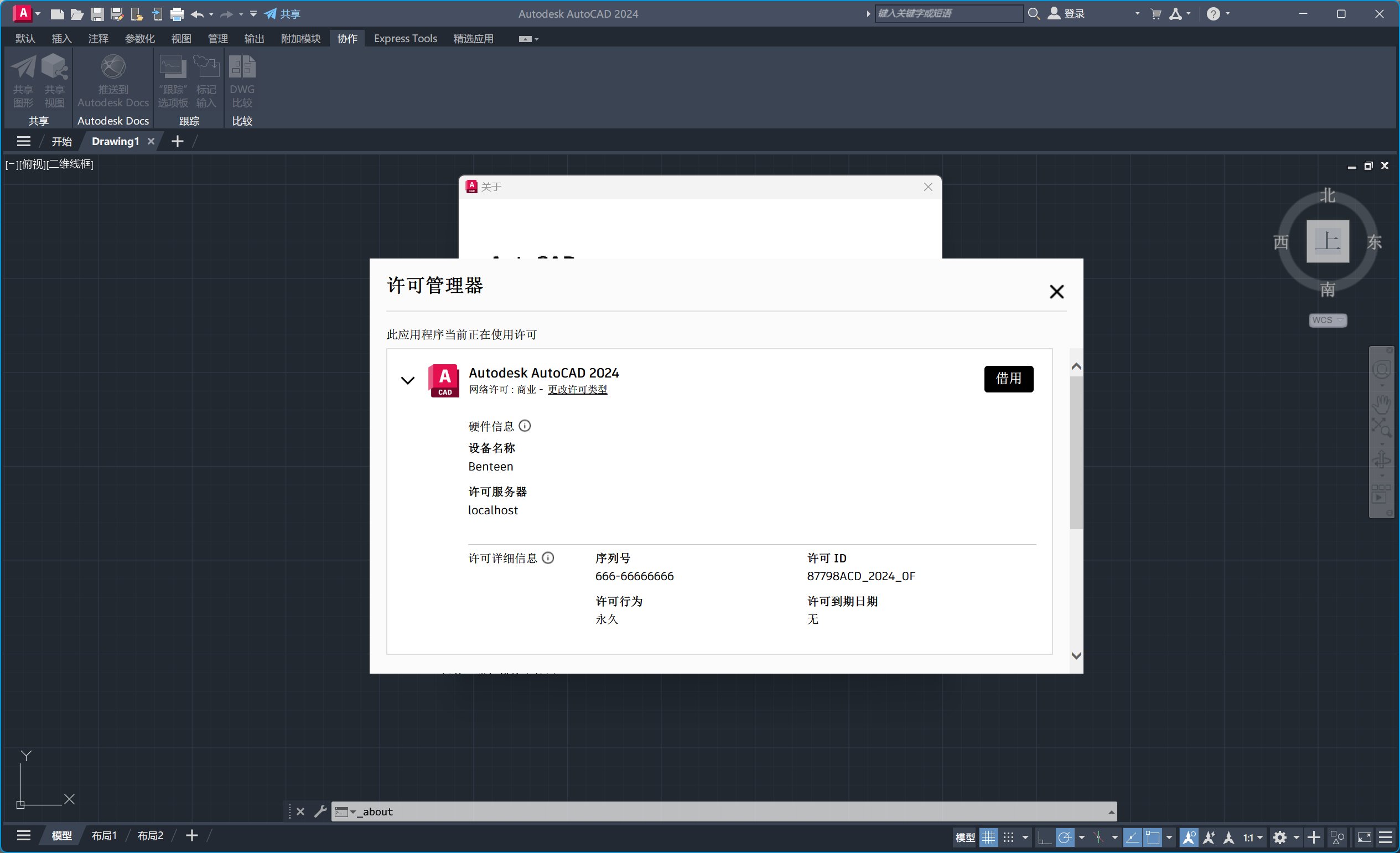The height and width of the screenshot is (853, 1400).
Task: Open Quick Access Toolbar customize dropdown
Action: click(253, 14)
